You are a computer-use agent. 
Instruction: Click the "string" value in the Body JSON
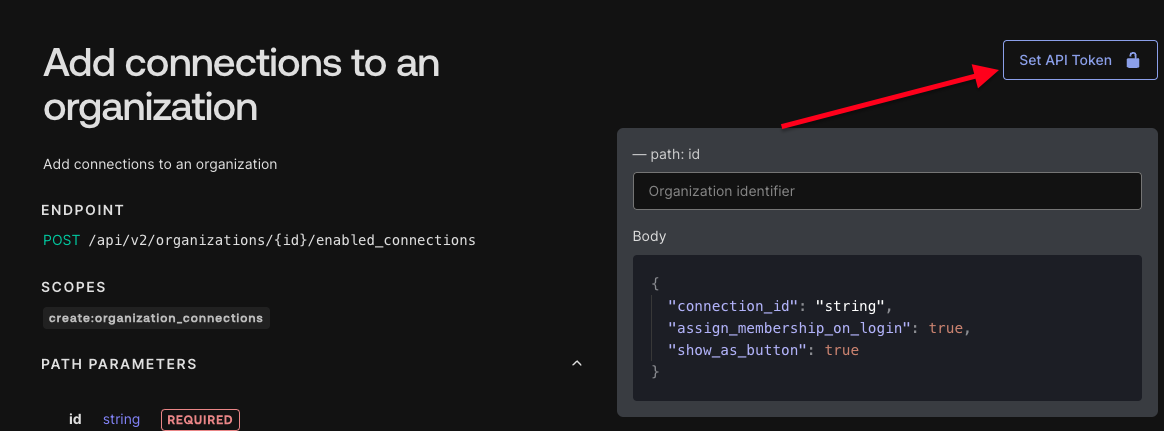coord(850,306)
